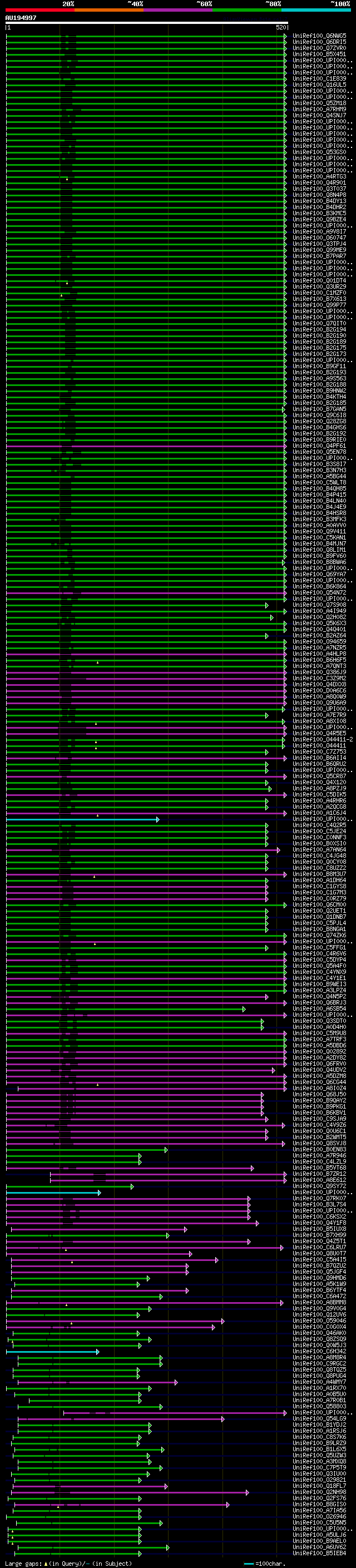The width and height of the screenshot is (356, 1568).
Task: Select the UniRef100_Q7ZVR0 label
Action: click(x=319, y=48)
